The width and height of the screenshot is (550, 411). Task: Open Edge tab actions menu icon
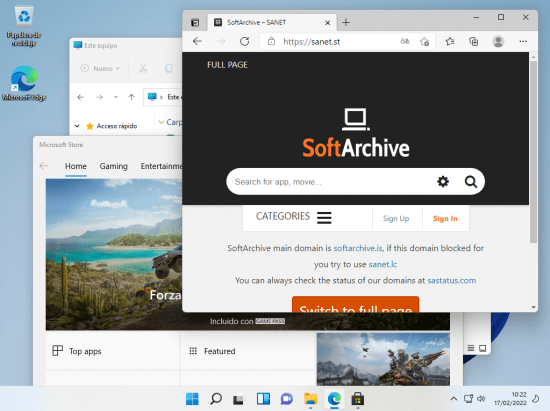click(x=195, y=23)
